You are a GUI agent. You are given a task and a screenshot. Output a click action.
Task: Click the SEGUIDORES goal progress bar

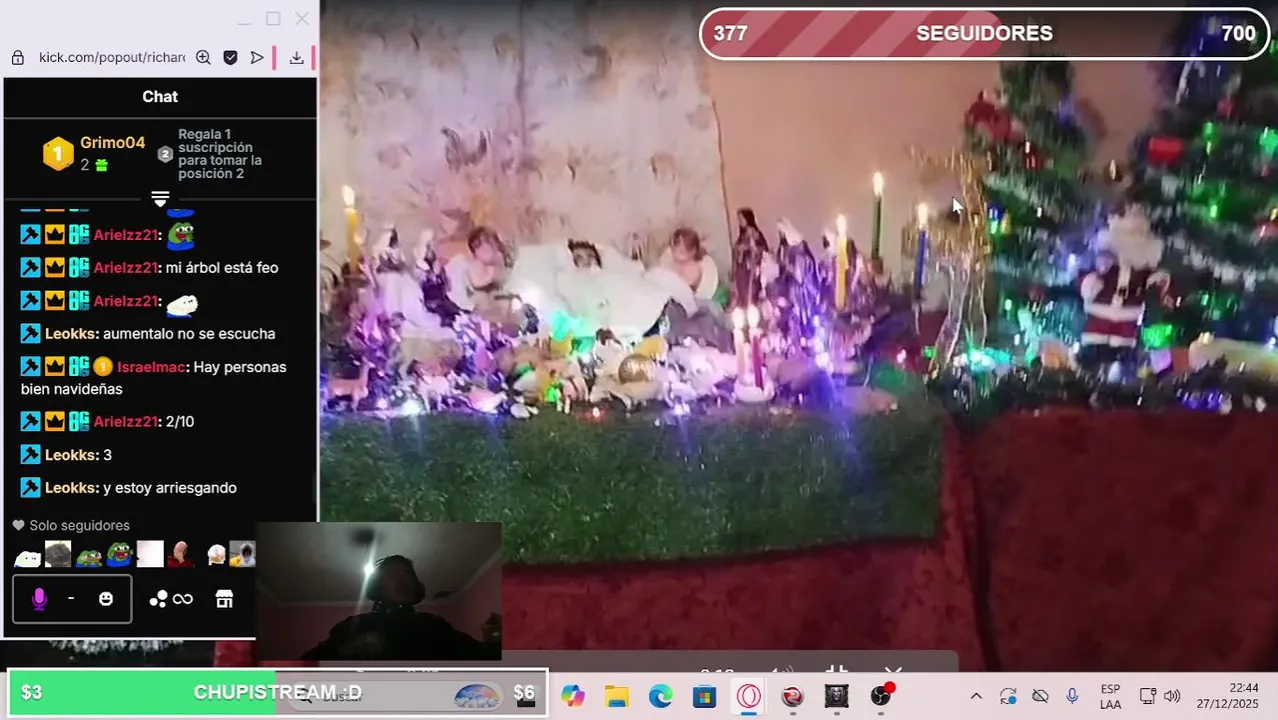point(984,33)
